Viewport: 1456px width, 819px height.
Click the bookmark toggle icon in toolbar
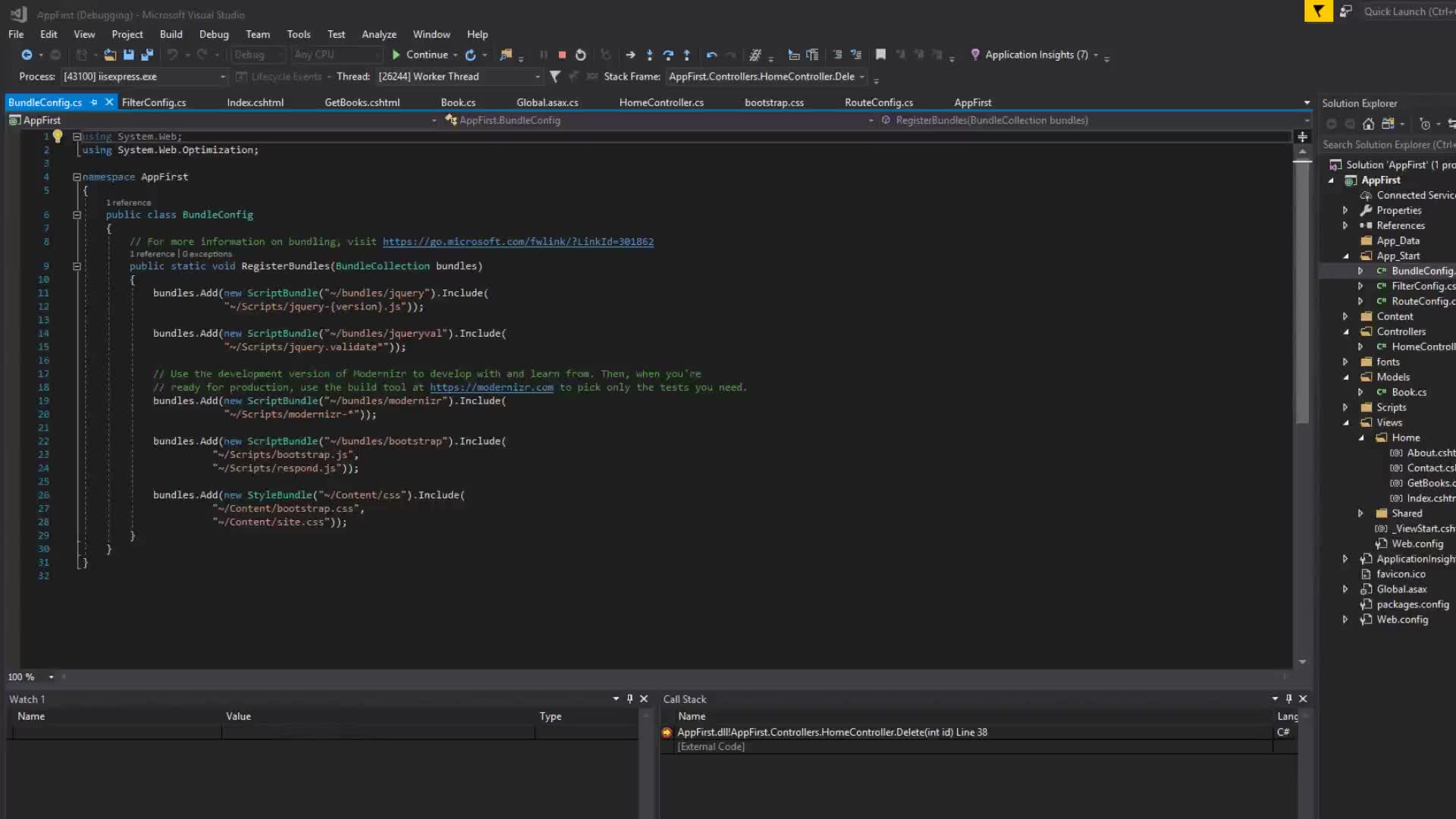click(x=880, y=55)
